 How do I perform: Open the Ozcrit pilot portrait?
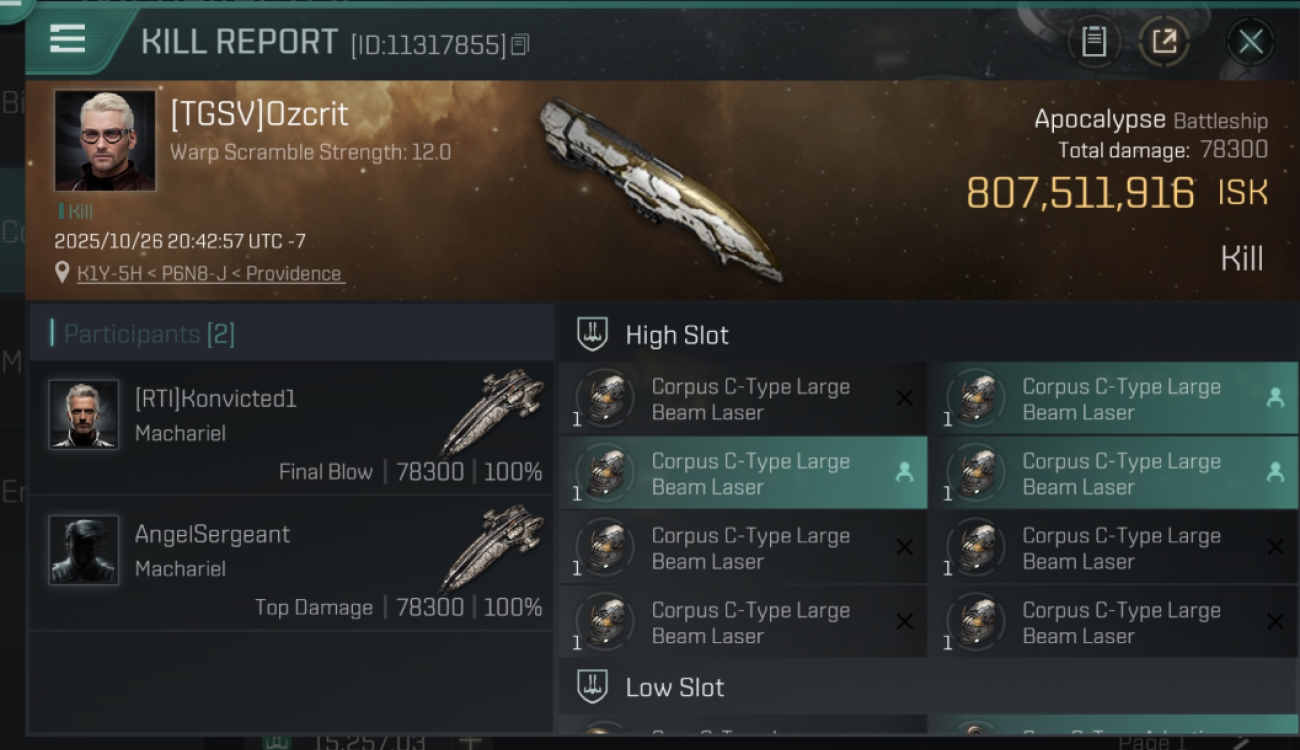105,140
